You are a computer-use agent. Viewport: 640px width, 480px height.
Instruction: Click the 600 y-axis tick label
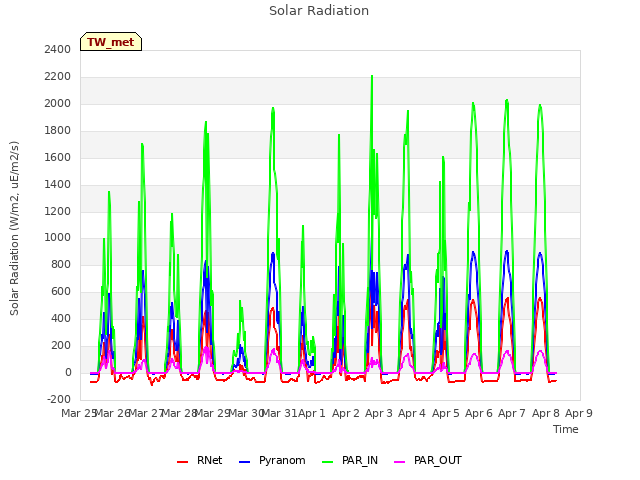[61, 291]
